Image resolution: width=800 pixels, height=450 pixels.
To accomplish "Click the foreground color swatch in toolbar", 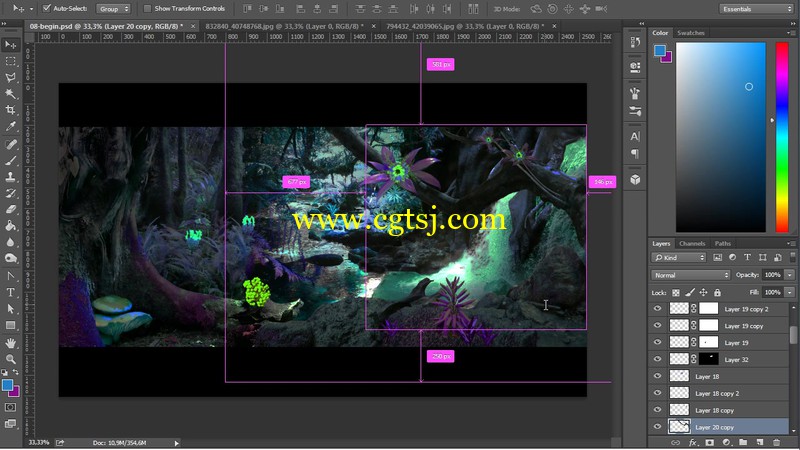I will pyautogui.click(x=7, y=386).
